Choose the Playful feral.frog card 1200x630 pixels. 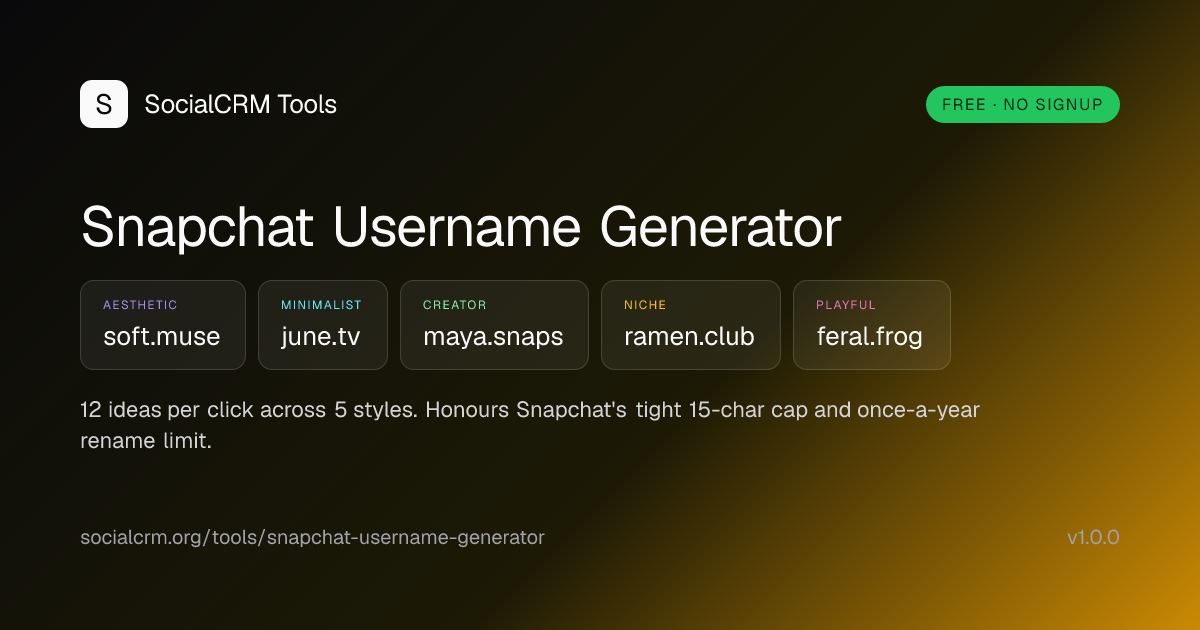[872, 325]
